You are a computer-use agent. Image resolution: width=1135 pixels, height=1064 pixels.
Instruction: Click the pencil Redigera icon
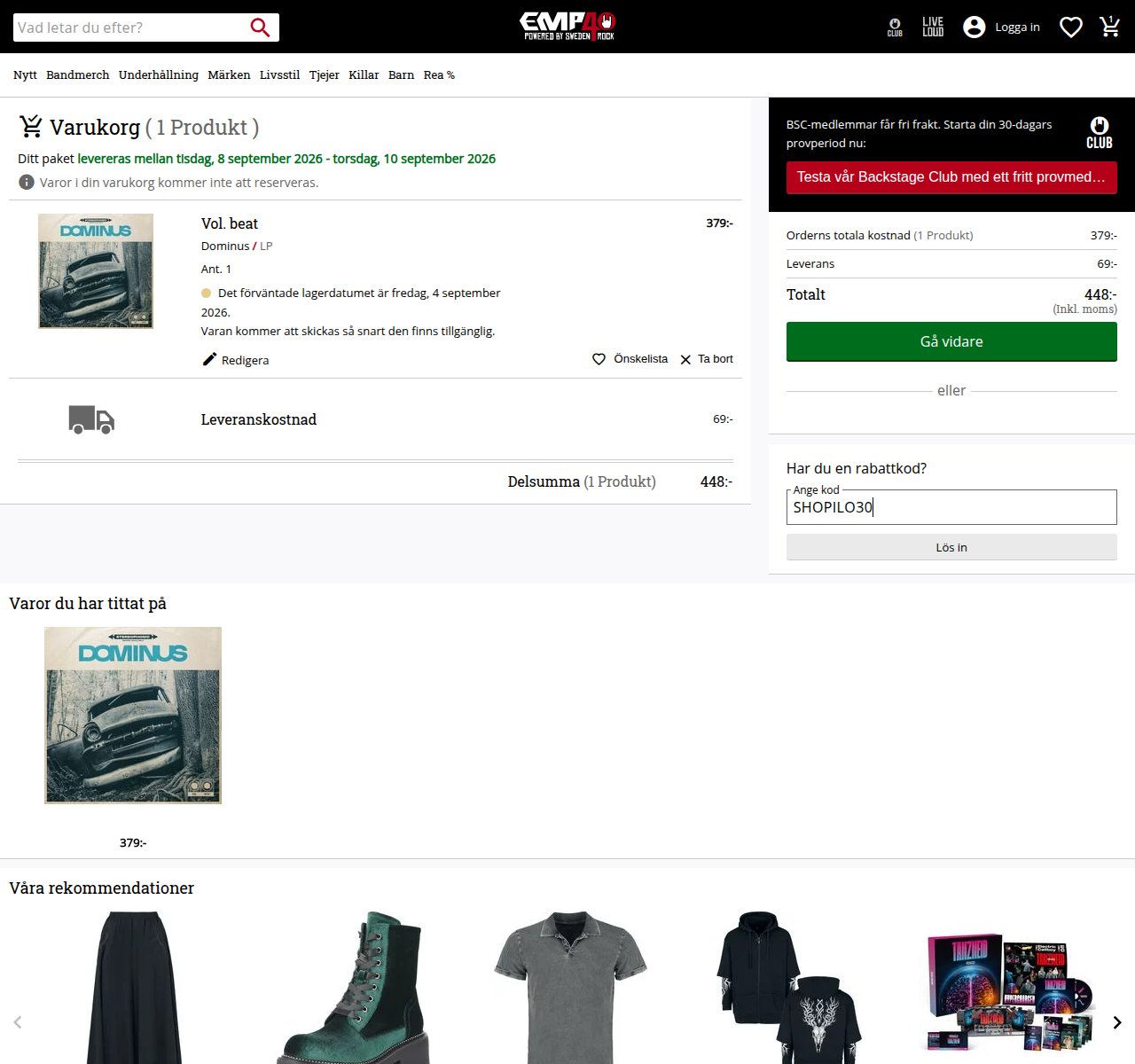pos(209,359)
